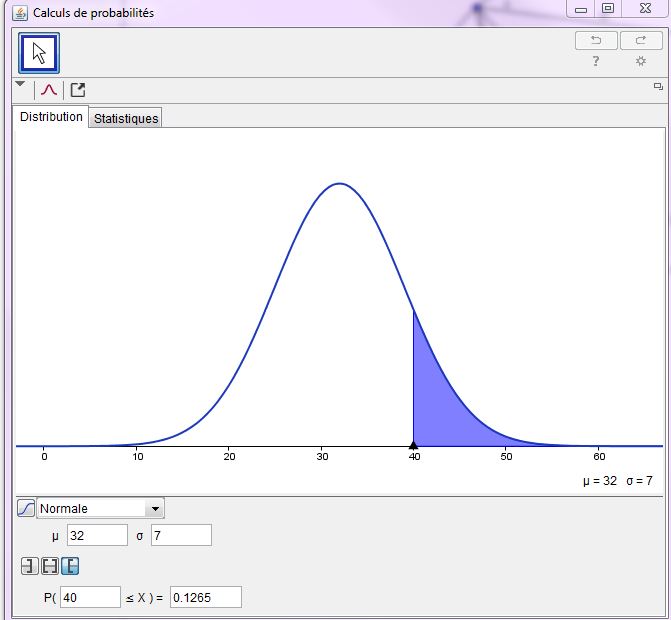Click the undo arrow button
This screenshot has height=620, width=671.
(x=596, y=40)
